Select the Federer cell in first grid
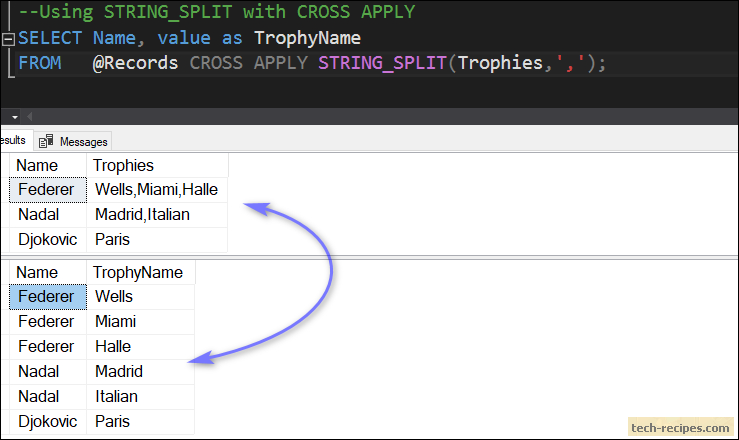 [x=48, y=190]
